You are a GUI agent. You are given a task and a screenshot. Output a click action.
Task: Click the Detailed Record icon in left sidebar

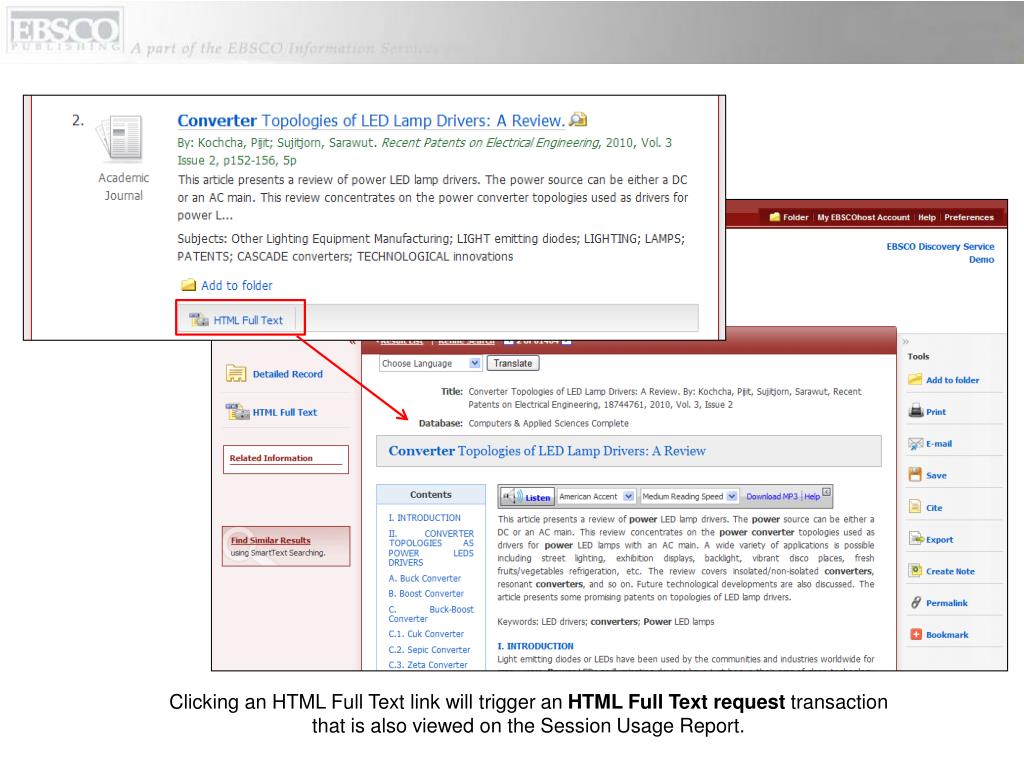coord(236,374)
